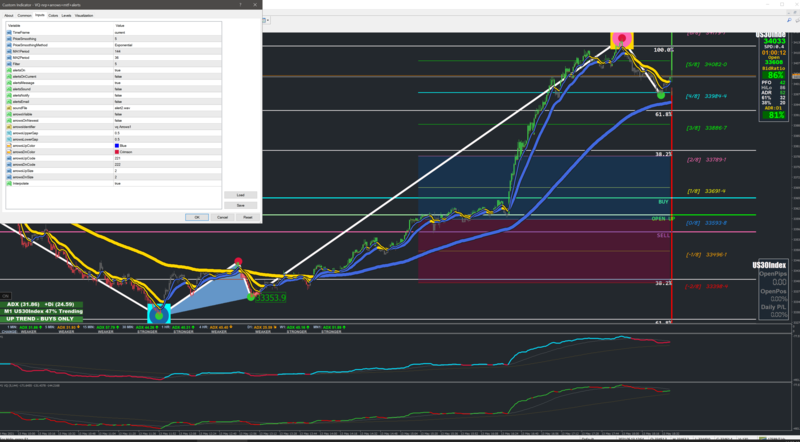The image size is (800, 442).
Task: Click the 34033 price in the US30Index panel
Action: 774,41
